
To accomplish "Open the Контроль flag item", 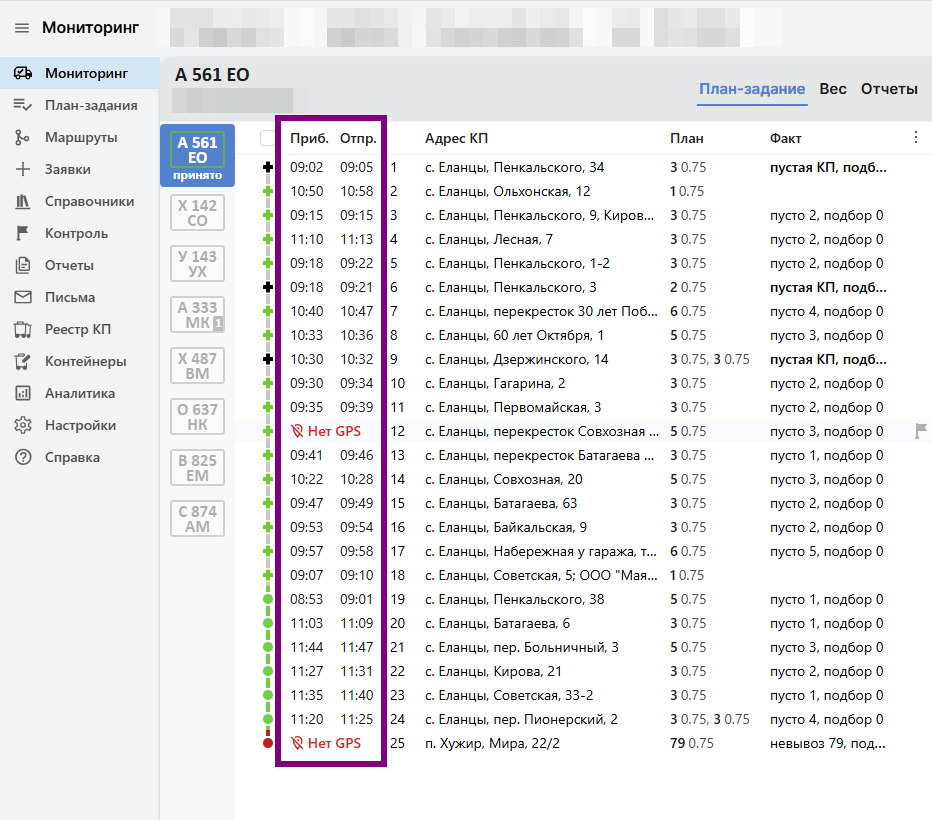I will click(x=76, y=233).
